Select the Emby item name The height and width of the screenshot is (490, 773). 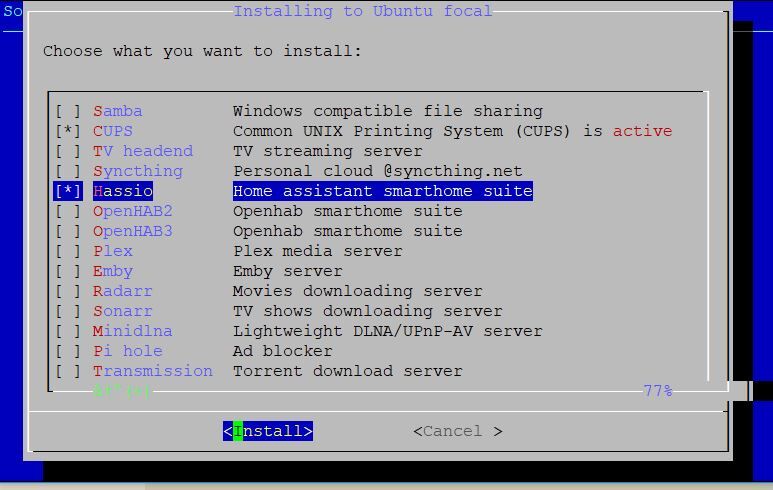pyautogui.click(x=113, y=272)
